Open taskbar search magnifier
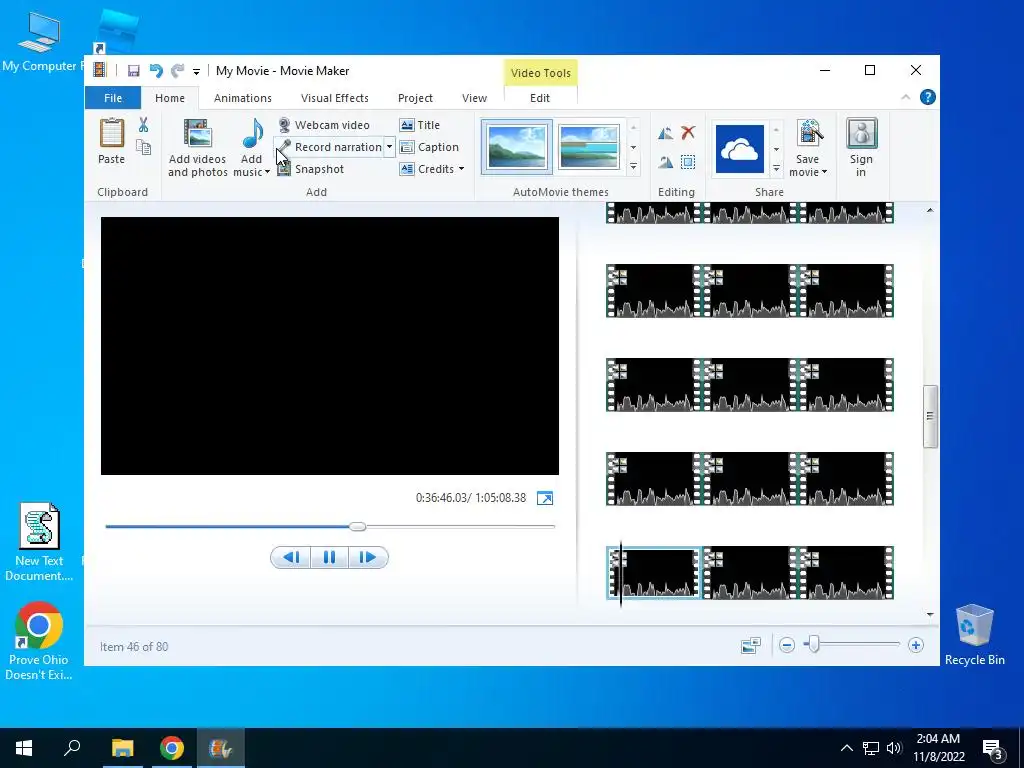This screenshot has width=1024, height=768. click(72, 748)
